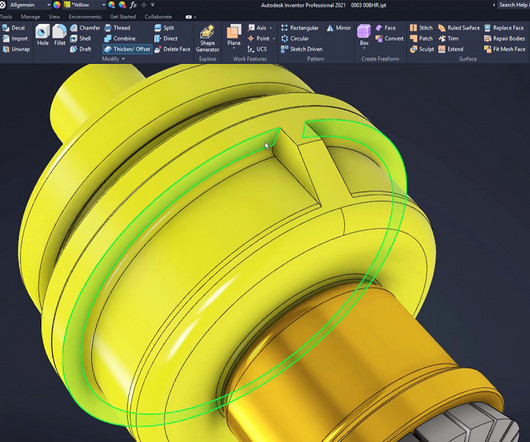Select the Patch surface tool
This screenshot has width=530, height=442.
pyautogui.click(x=421, y=39)
